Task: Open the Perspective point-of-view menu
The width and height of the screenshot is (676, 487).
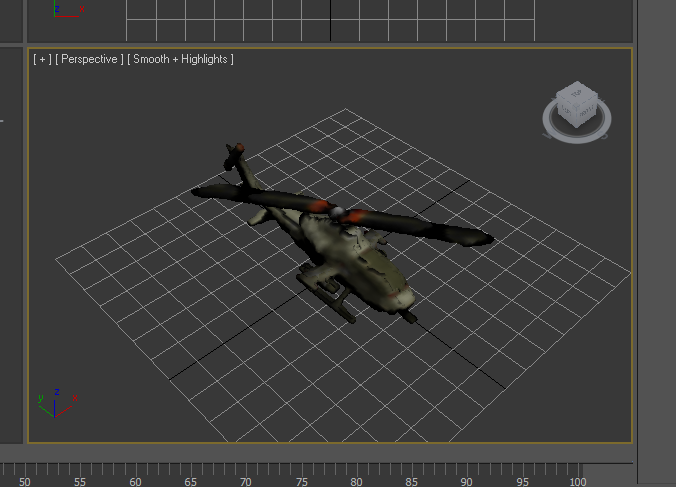Action: (89, 59)
